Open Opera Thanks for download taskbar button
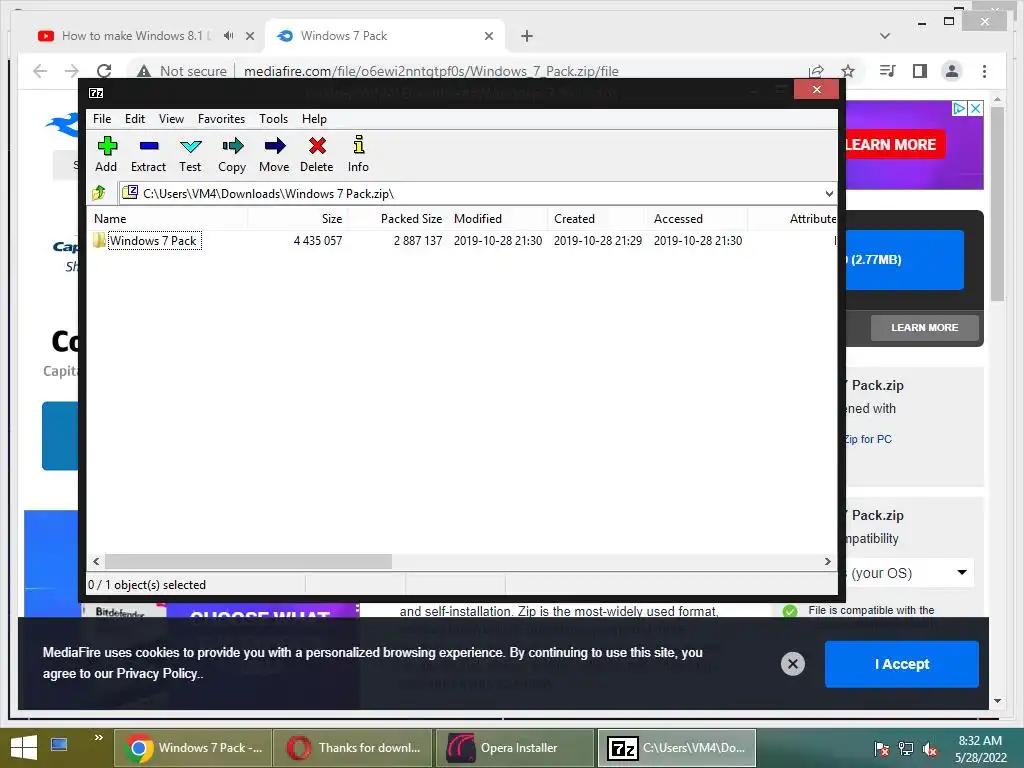This screenshot has width=1024, height=768. 353,748
